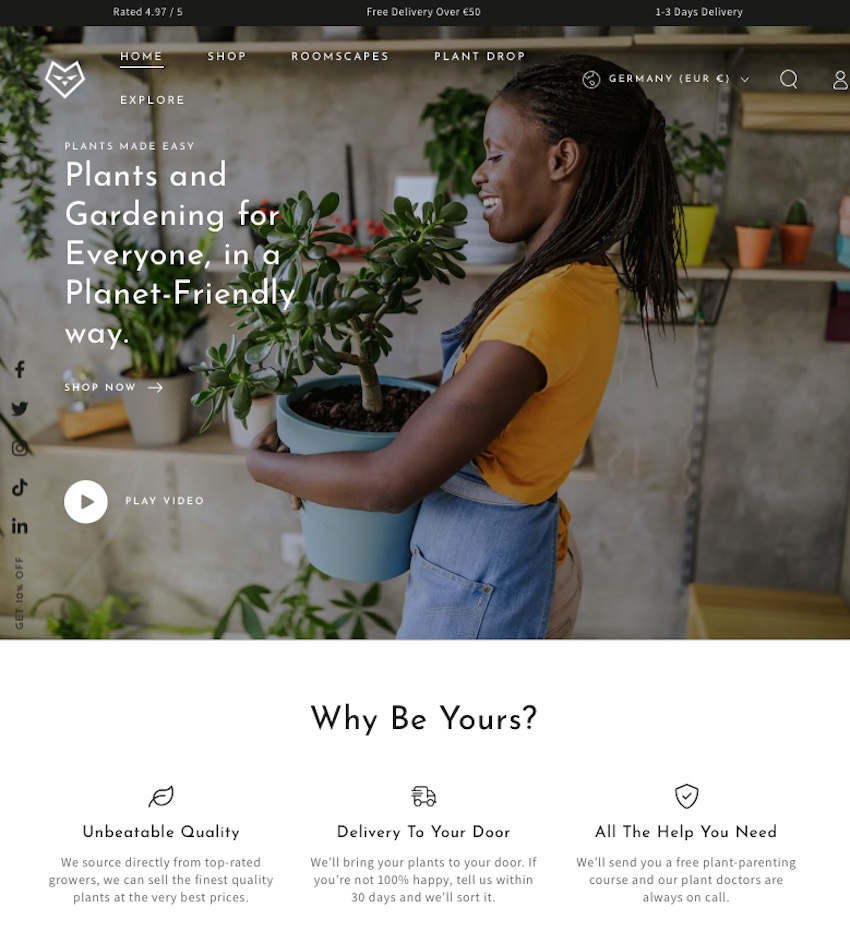Screen dimensions: 850x931
Task: Open the LinkedIn social icon
Action: coord(20,526)
